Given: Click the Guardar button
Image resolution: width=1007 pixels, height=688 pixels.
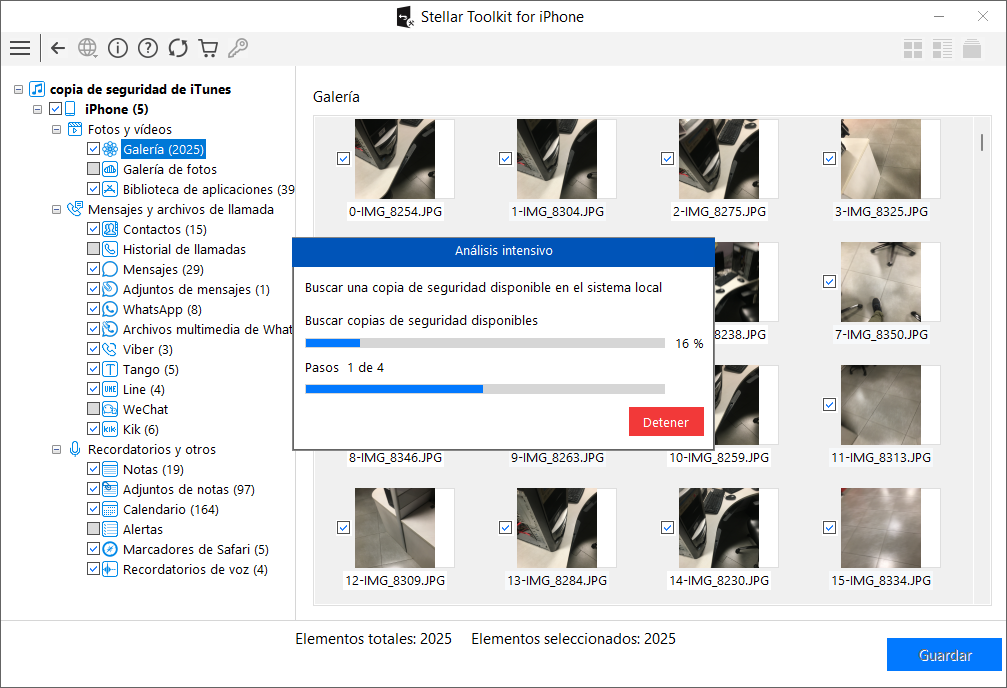Looking at the screenshot, I should (x=944, y=655).
